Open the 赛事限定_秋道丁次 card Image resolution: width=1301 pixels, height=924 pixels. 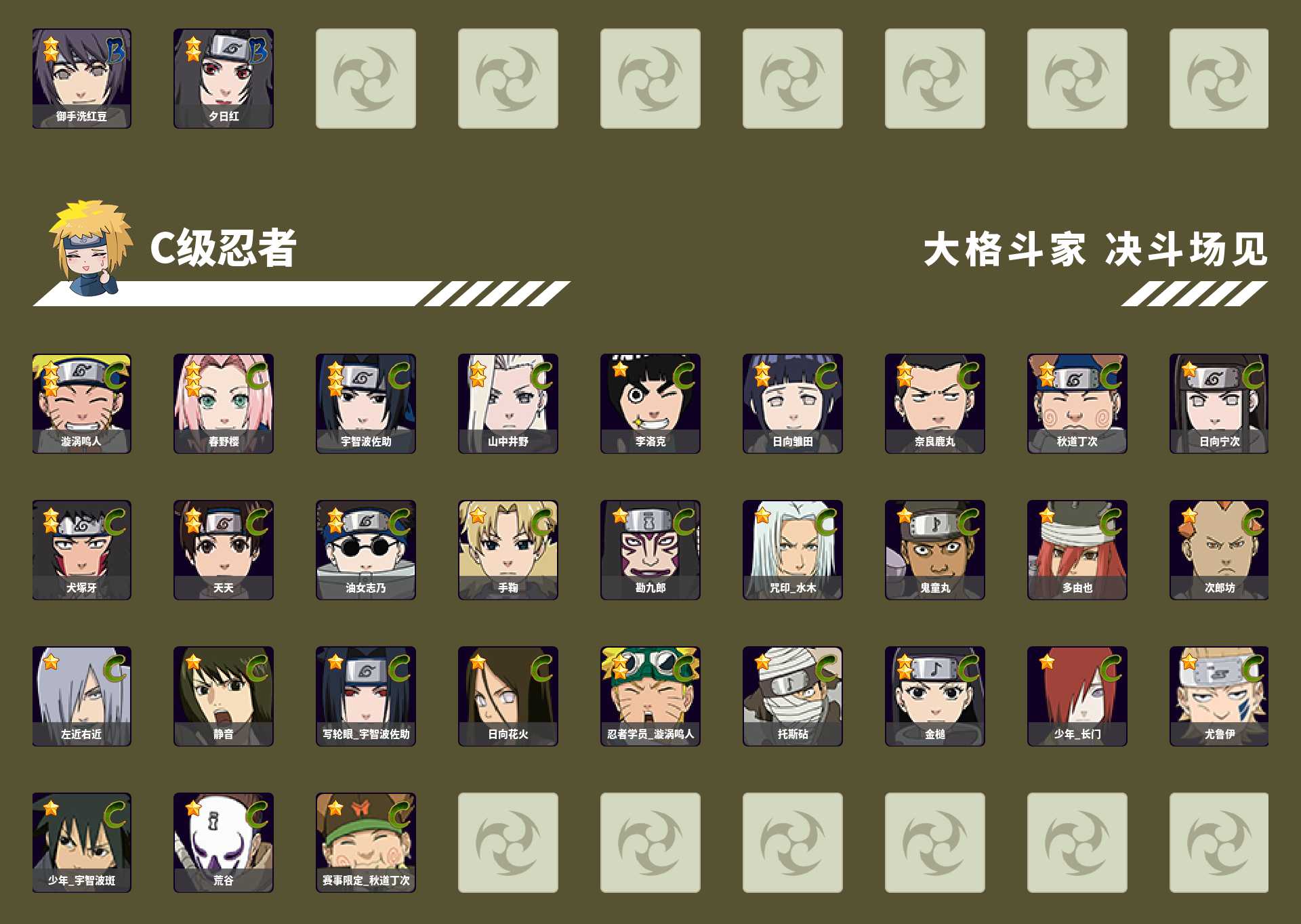pos(366,842)
